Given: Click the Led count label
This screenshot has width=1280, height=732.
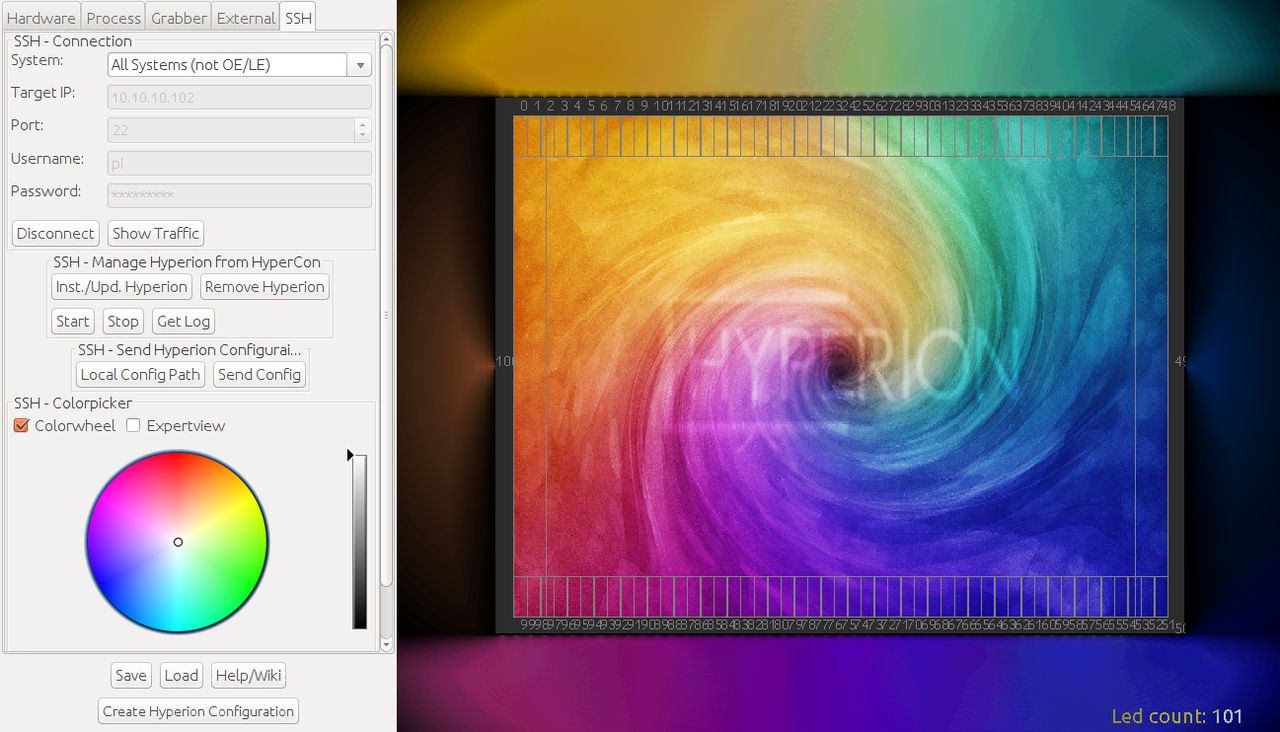Looking at the screenshot, I should point(1177,716).
